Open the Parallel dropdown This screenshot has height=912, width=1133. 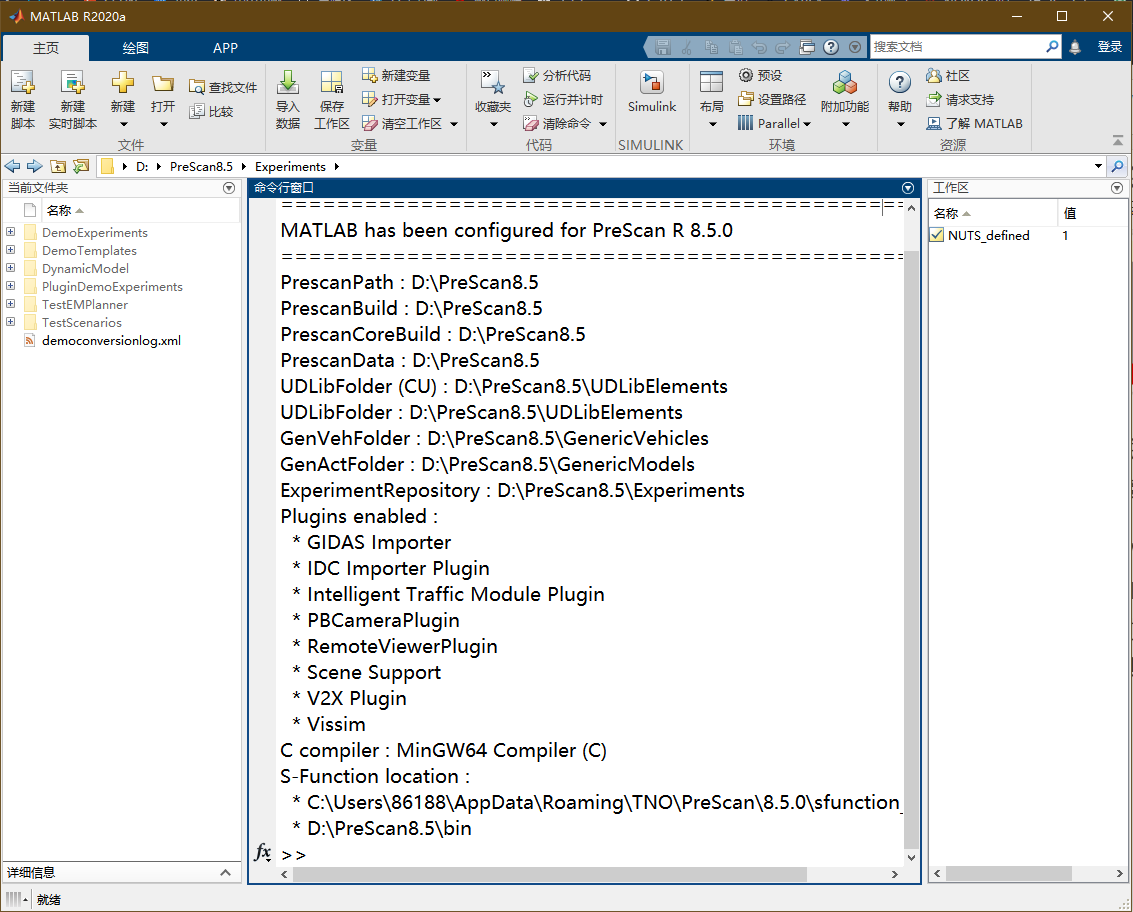pos(775,124)
